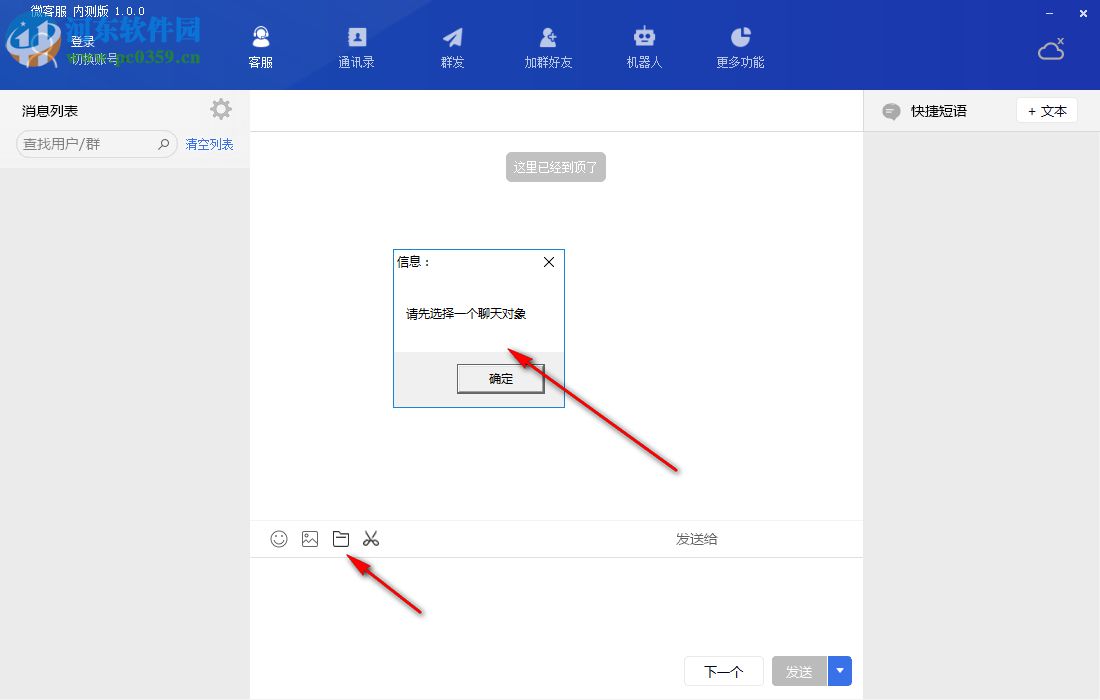Open the 发送 send options dropdown arrow
Viewport: 1100px width, 700px height.
839,671
